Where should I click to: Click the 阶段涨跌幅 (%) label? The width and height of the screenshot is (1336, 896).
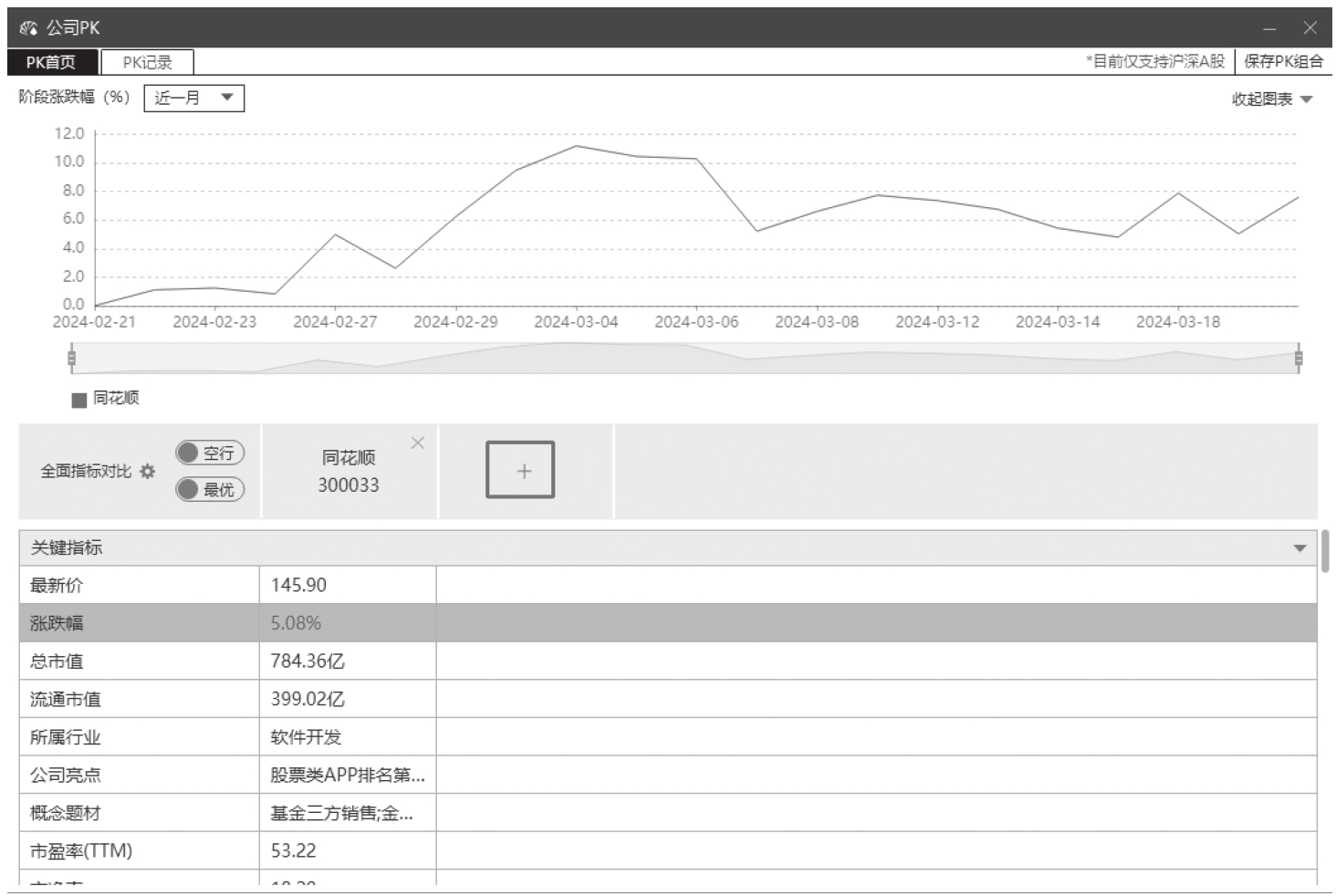75,97
